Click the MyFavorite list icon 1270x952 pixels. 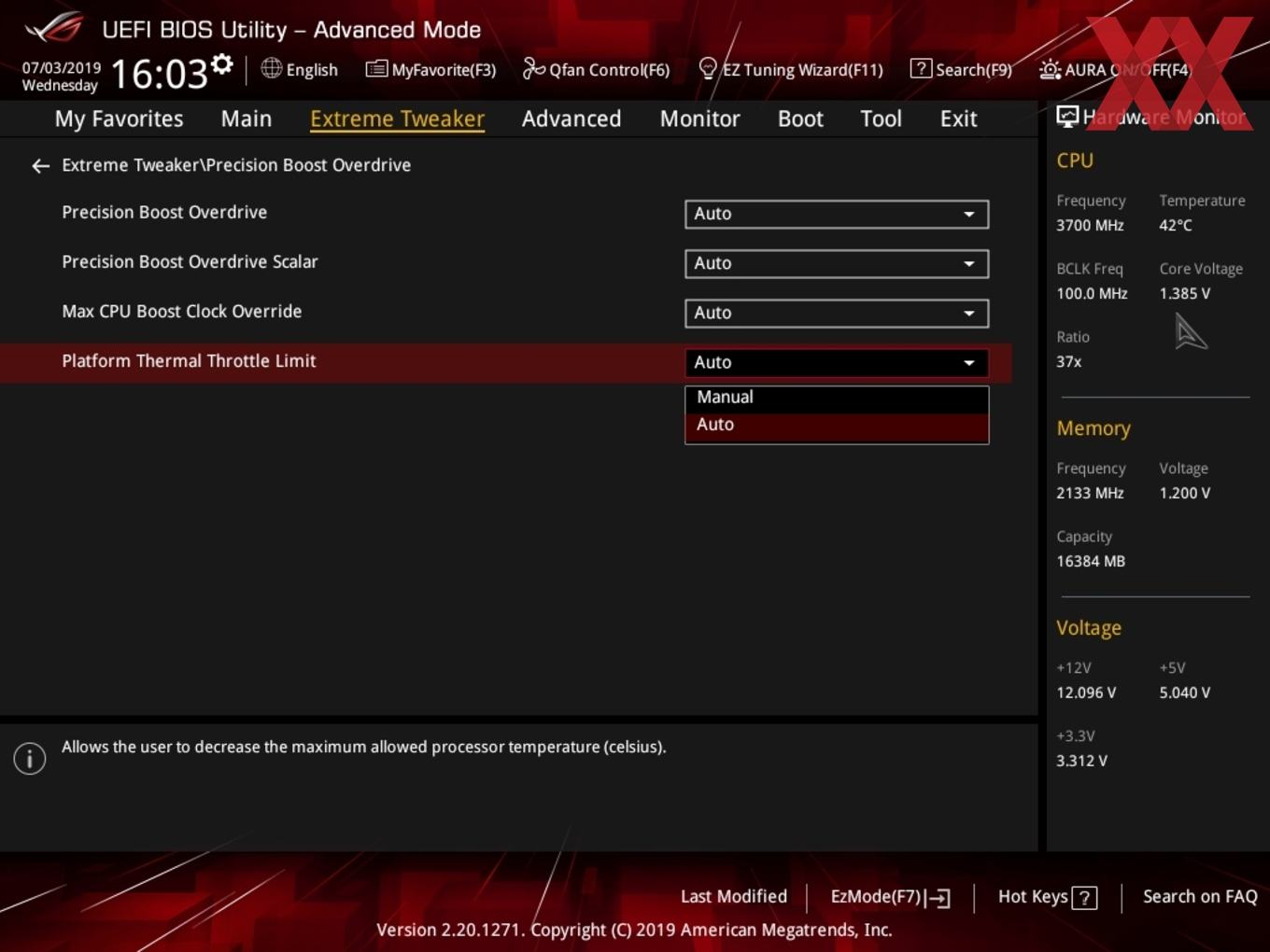[376, 68]
